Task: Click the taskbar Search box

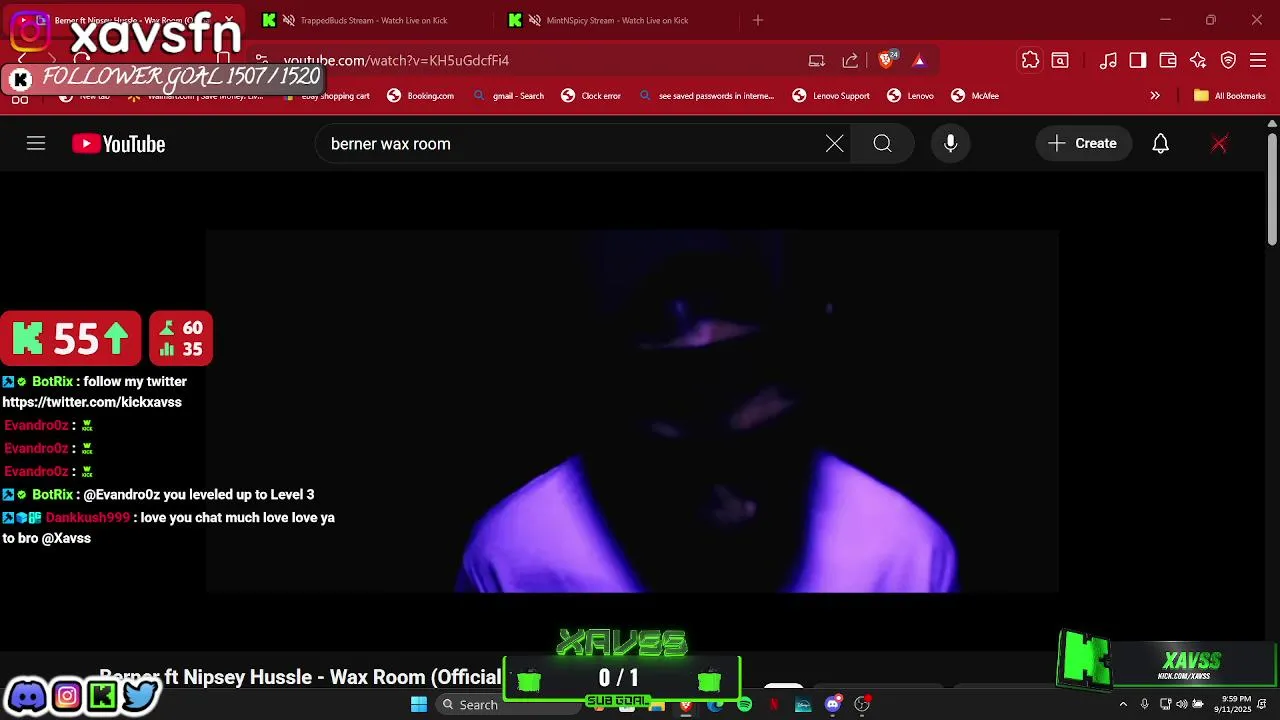Action: (x=510, y=705)
